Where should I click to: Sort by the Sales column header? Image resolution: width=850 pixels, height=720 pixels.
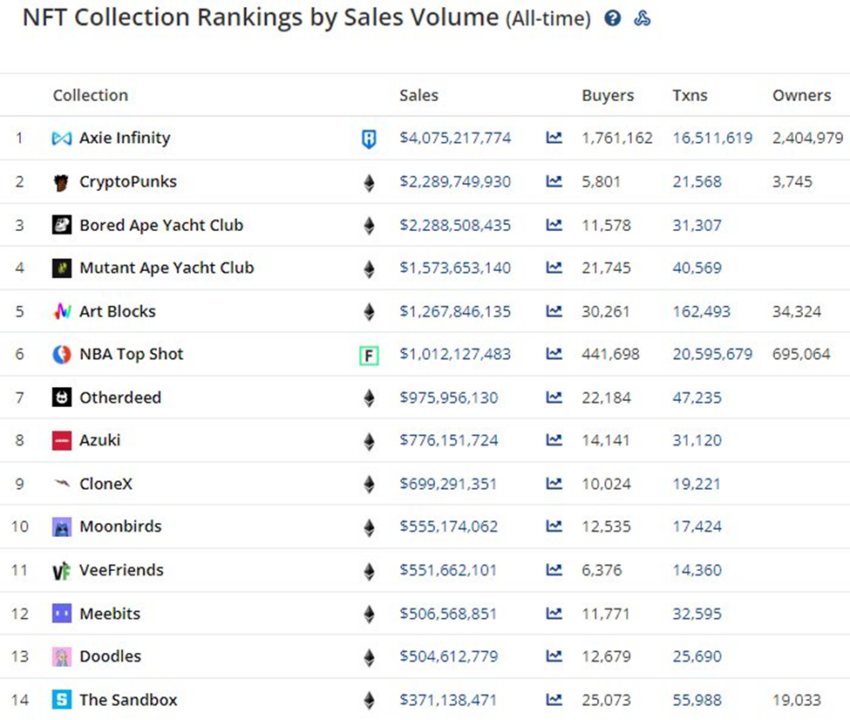(418, 95)
